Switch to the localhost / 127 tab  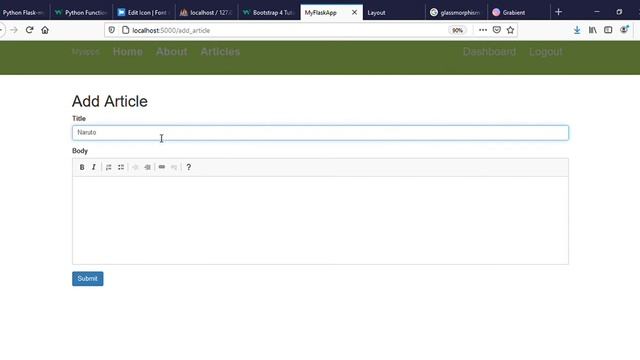(207, 13)
